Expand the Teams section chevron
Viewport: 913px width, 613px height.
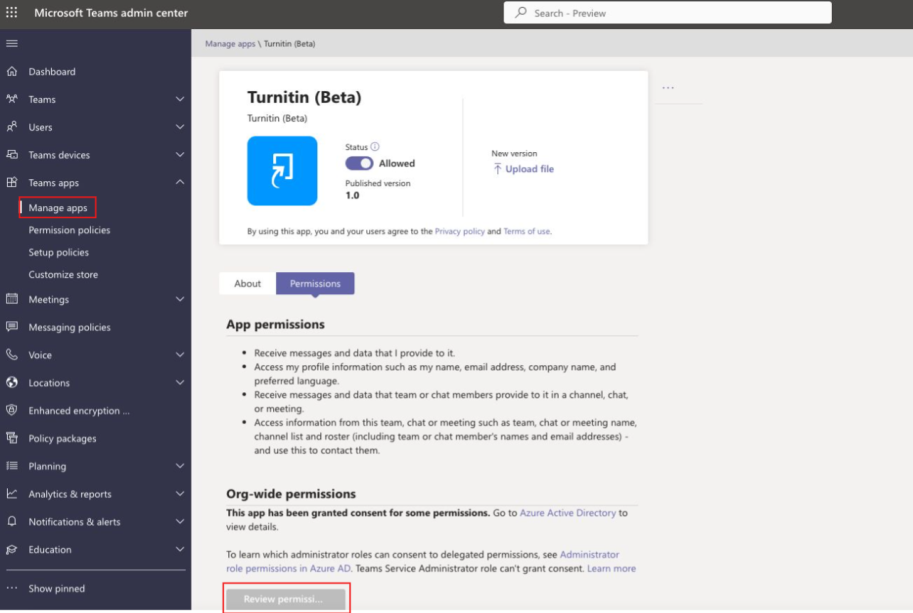point(180,99)
